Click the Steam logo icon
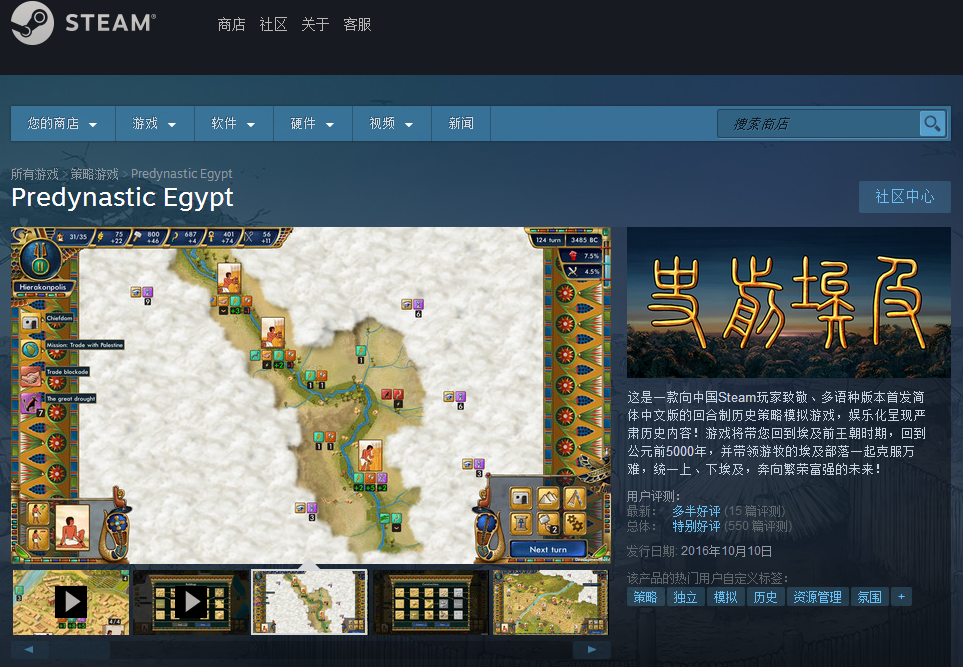Viewport: 963px width, 667px height. [x=32, y=23]
